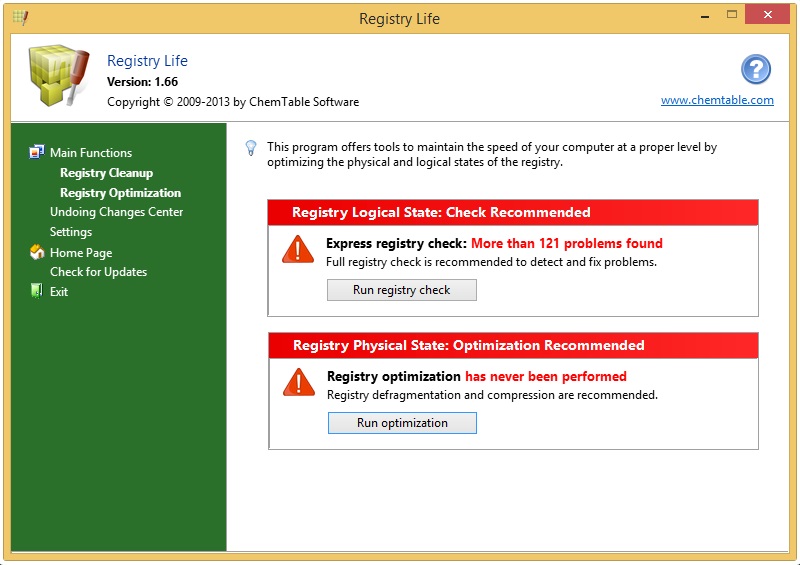The height and width of the screenshot is (565, 800).
Task: Click the title bar application icon
Action: [x=19, y=18]
